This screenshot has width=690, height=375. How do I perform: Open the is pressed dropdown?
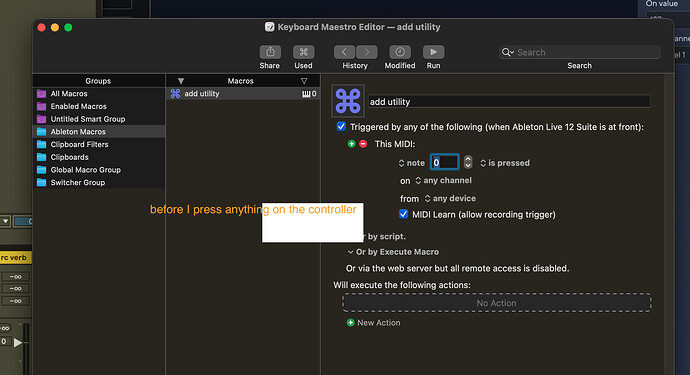tap(505, 163)
